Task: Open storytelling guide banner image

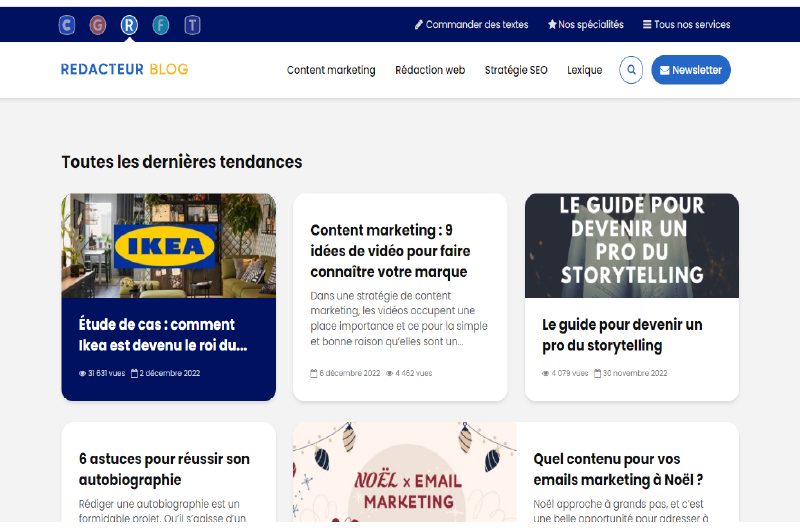Action: (x=632, y=245)
